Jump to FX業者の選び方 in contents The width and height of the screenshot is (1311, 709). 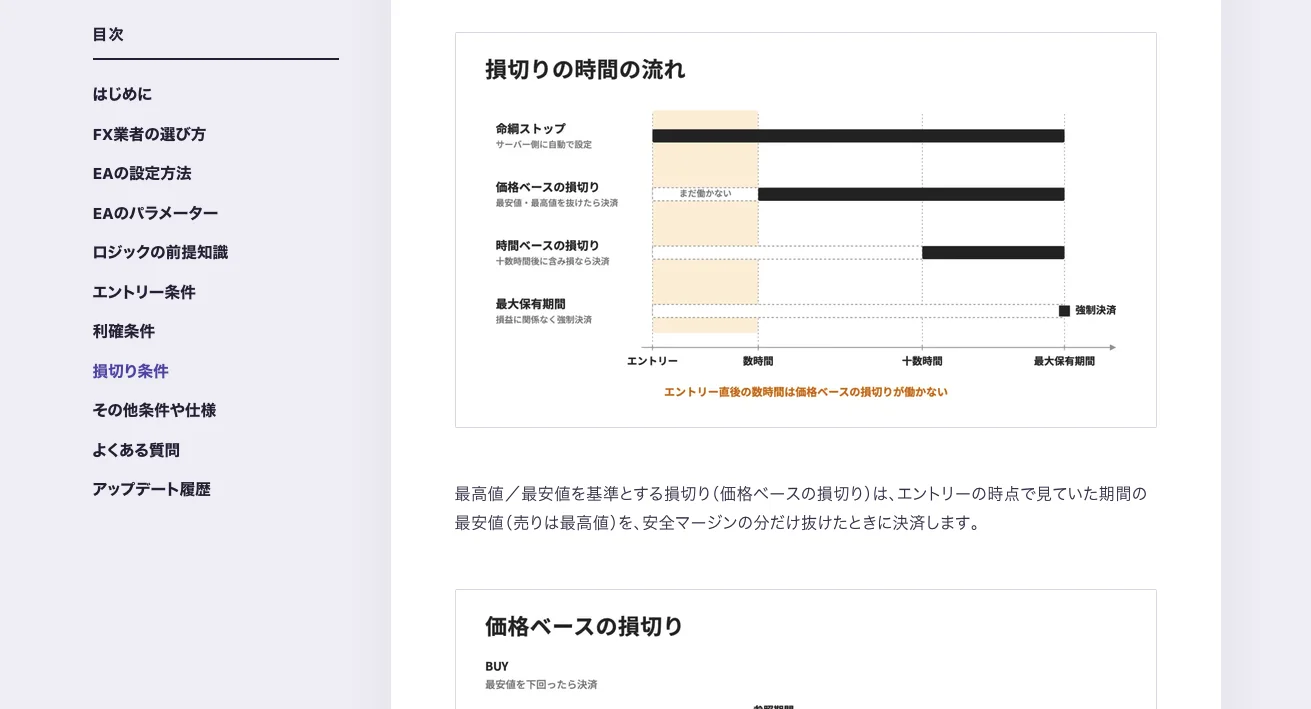click(149, 134)
